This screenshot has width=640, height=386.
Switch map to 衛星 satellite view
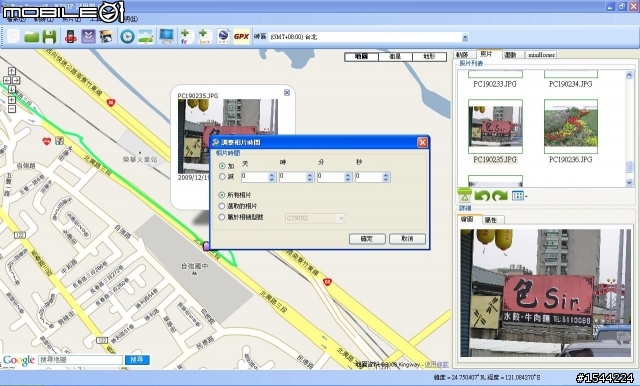(395, 57)
